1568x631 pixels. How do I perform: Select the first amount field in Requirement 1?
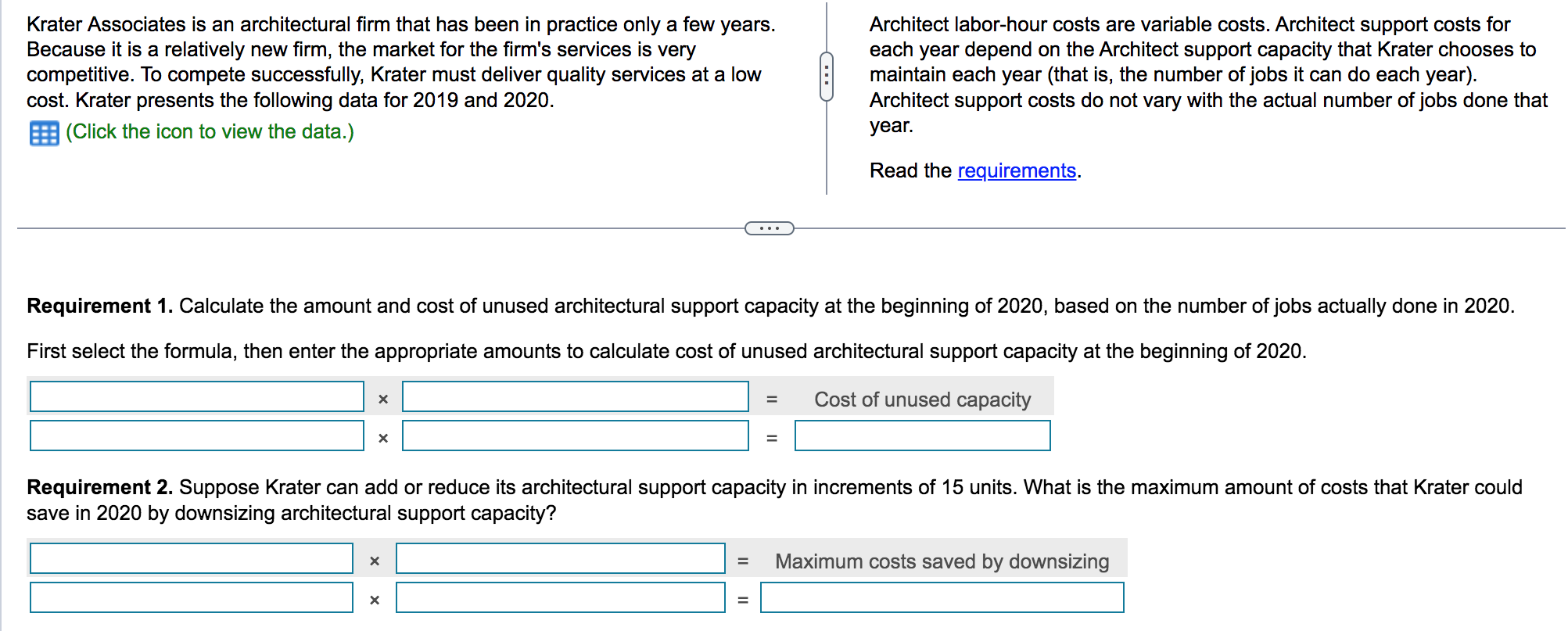[576, 397]
